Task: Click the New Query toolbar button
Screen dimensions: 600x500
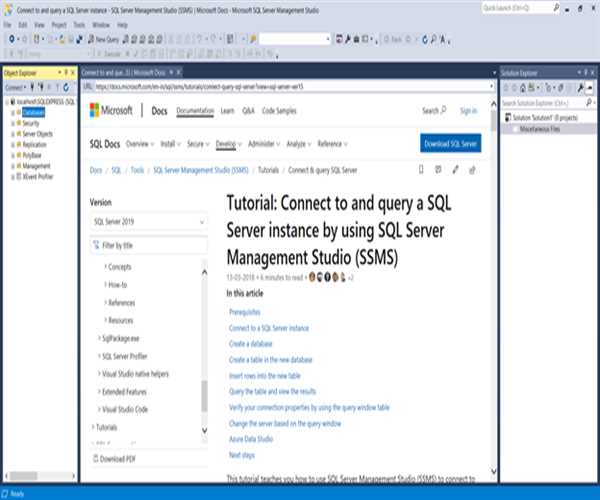Action: (x=104, y=38)
